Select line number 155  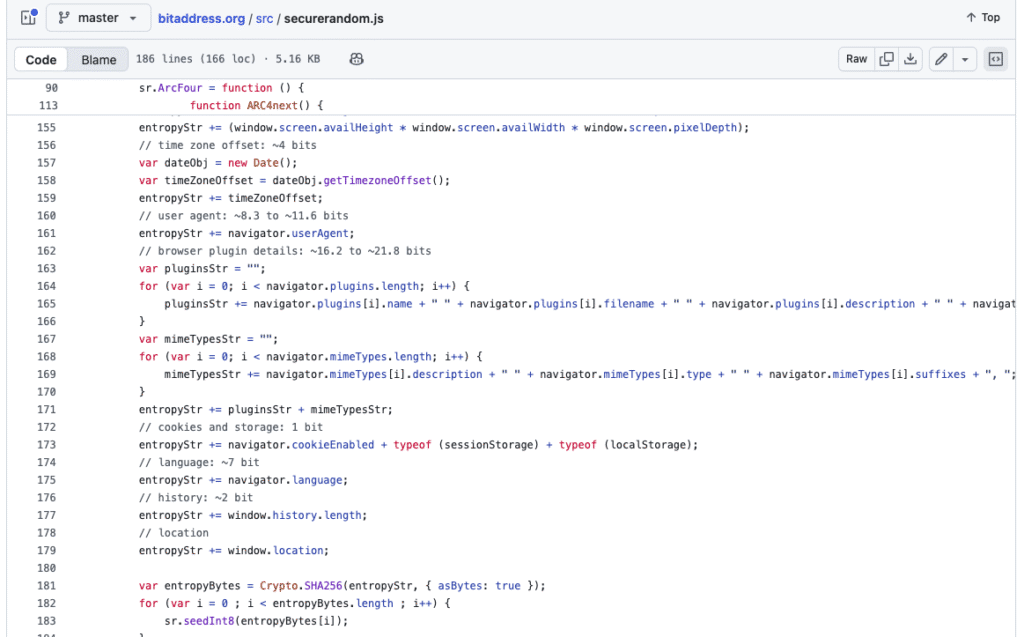point(46,127)
